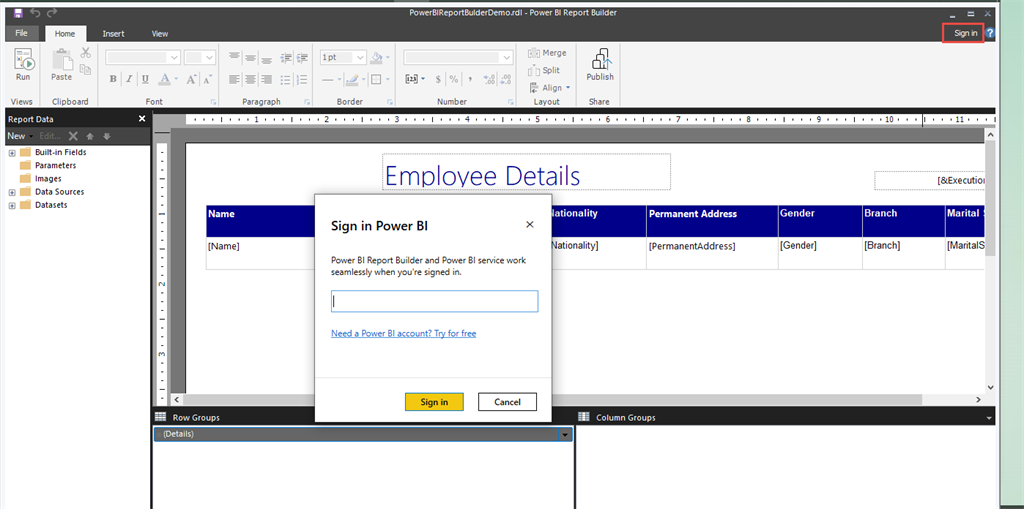Close the Sign in Power BI dialog

pos(530,225)
